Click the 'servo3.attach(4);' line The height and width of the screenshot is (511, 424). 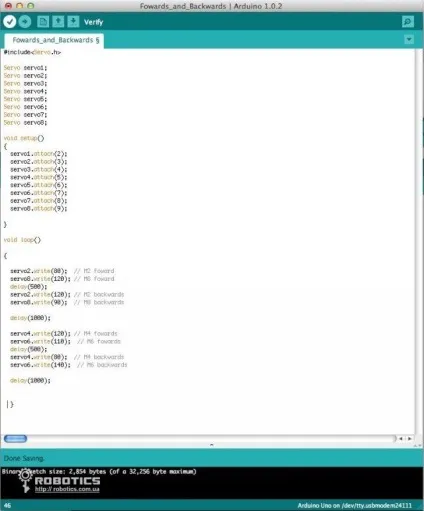tap(39, 169)
